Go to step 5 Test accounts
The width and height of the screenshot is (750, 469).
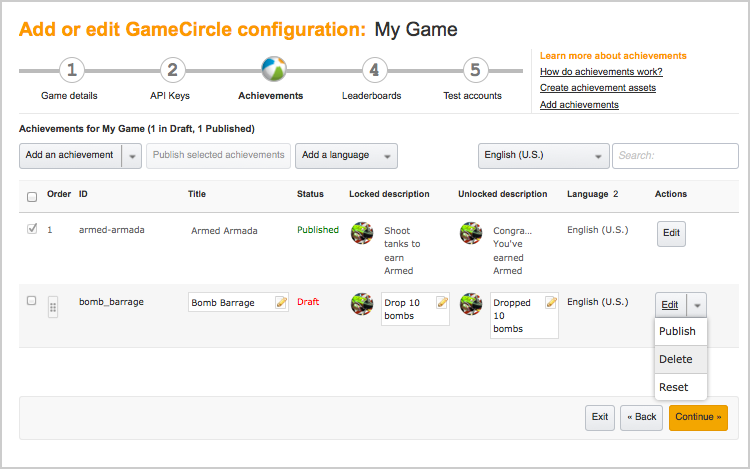[474, 70]
